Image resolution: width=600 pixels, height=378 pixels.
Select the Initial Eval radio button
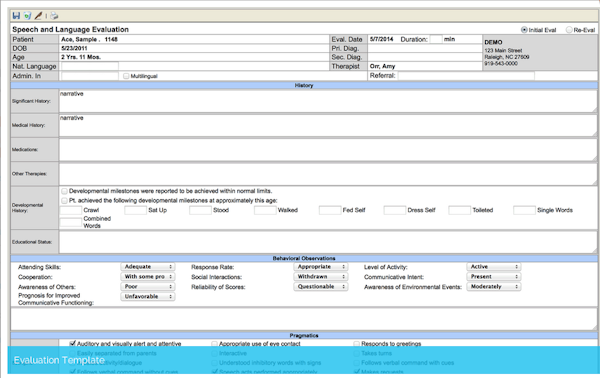point(524,30)
